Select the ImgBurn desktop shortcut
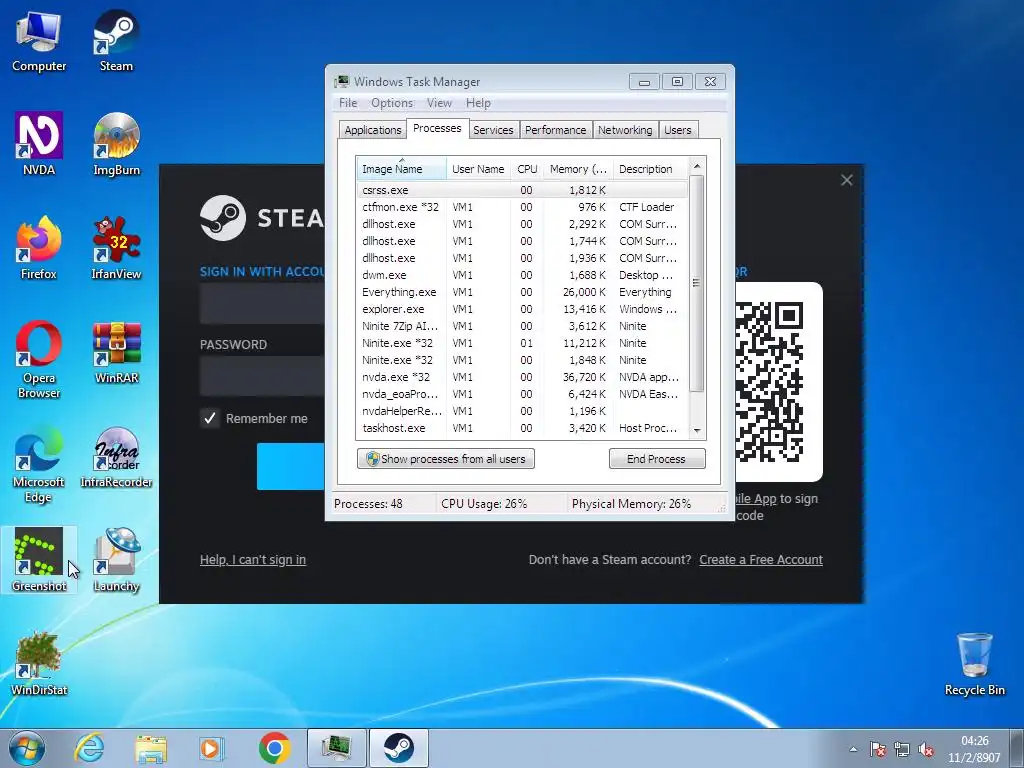The height and width of the screenshot is (768, 1024). tap(116, 145)
